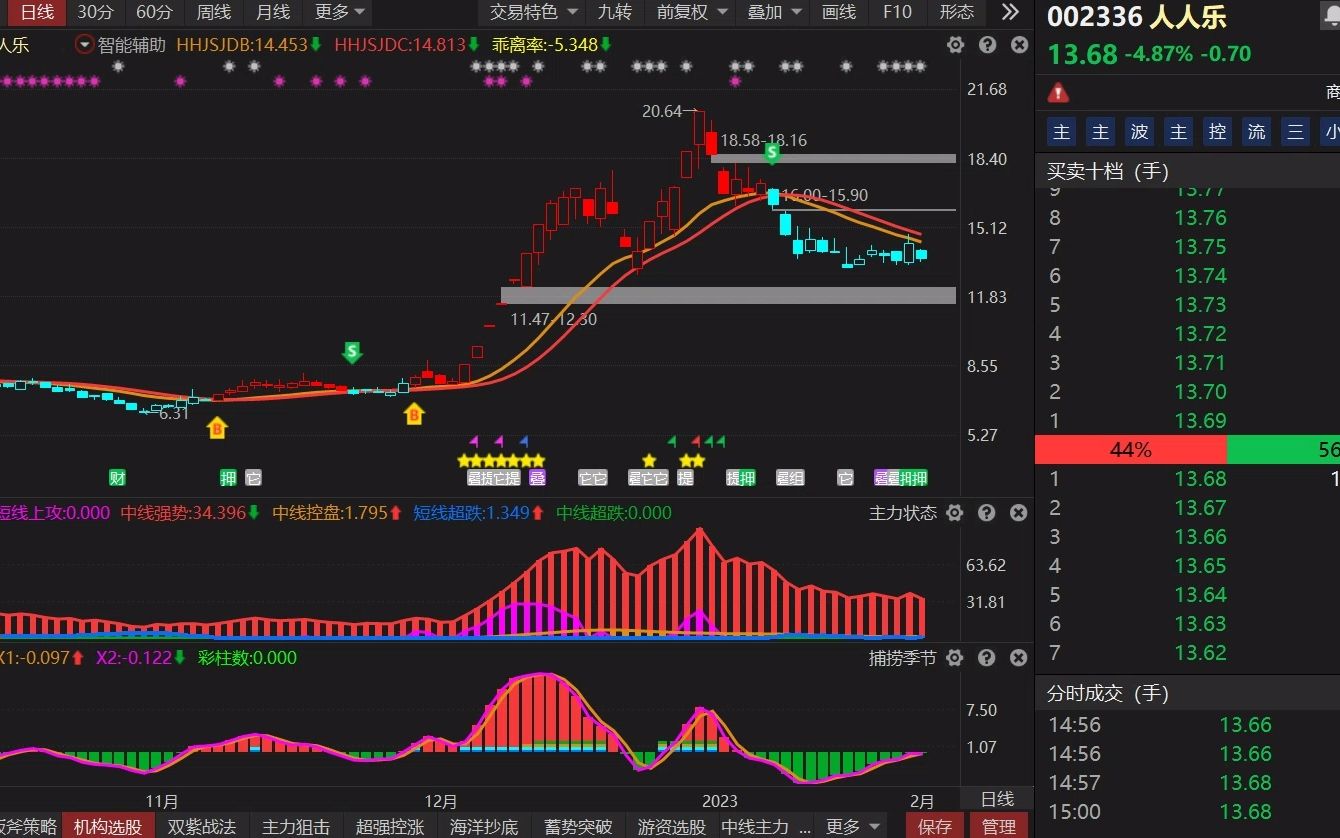Close the 捕捞季节 indicator panel

point(1019,658)
